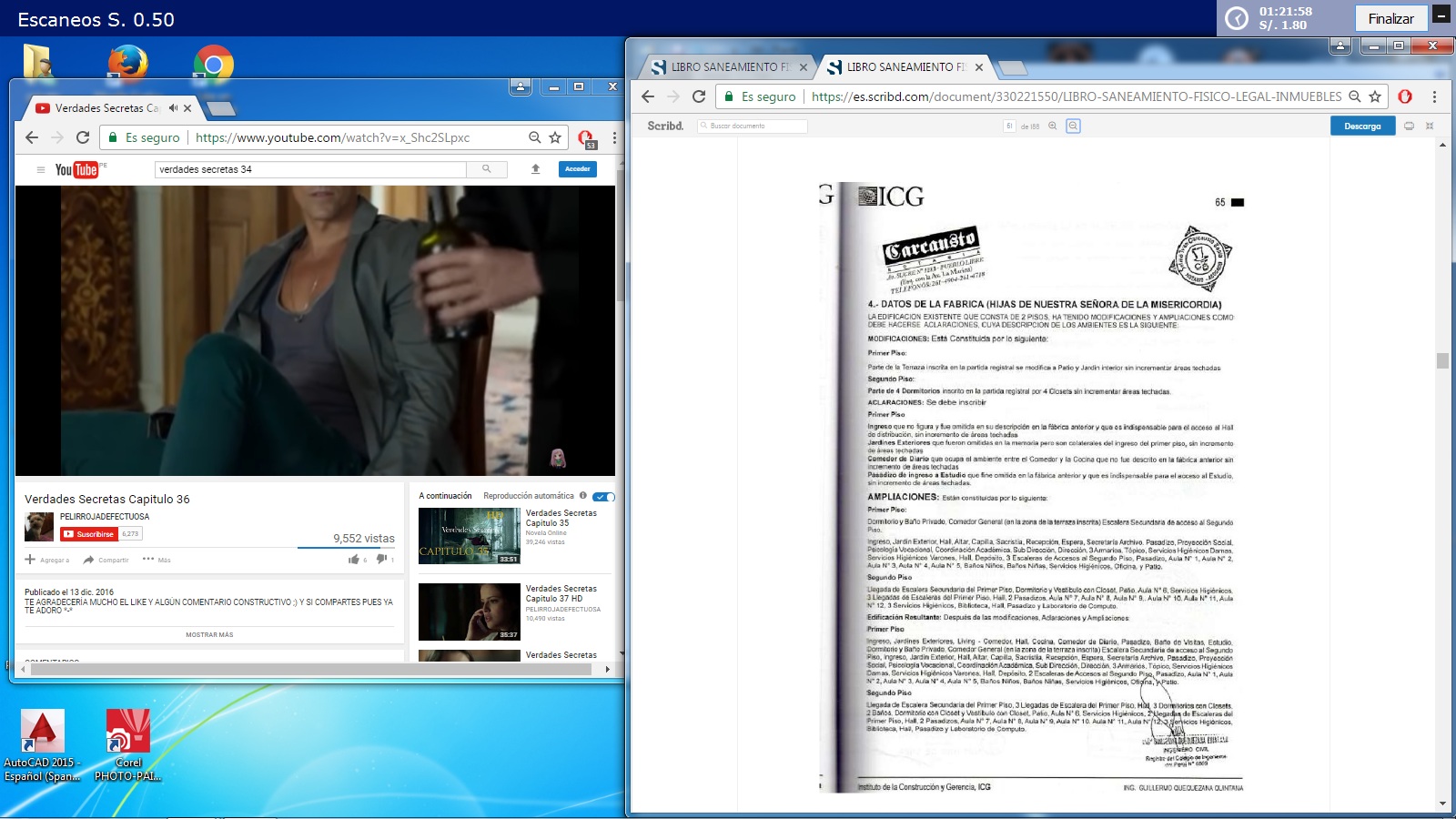Expand description with MOSTRAR MÁS
The width and height of the screenshot is (1456, 819).
click(209, 635)
